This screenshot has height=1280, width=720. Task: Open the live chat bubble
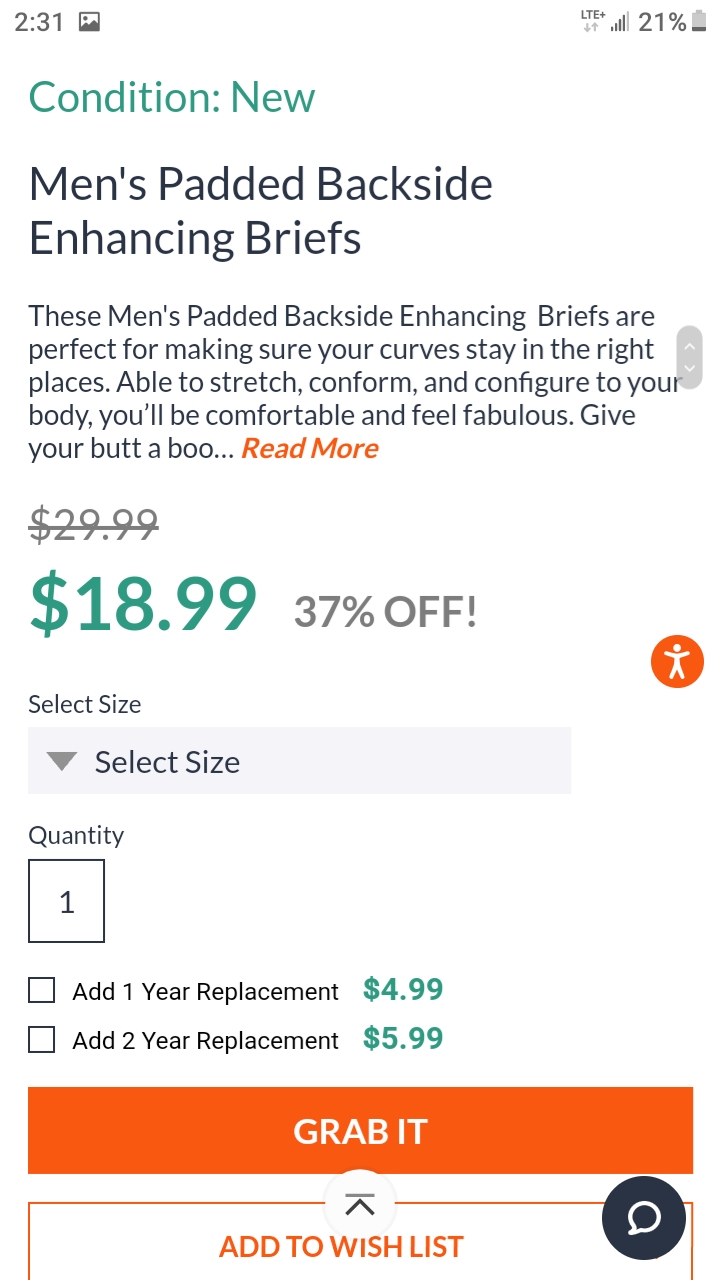644,1217
